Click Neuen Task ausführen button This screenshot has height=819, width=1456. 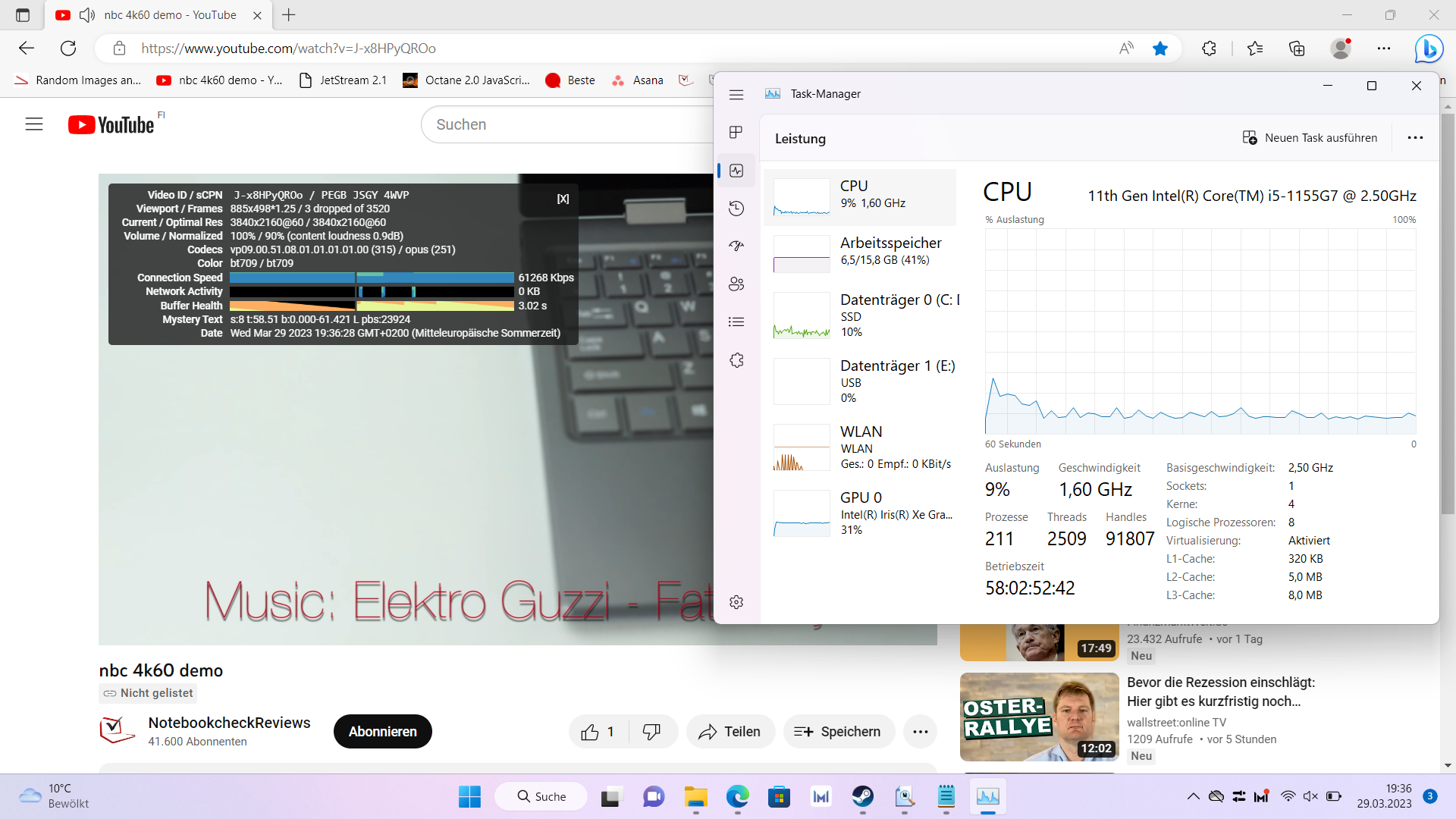pos(1310,138)
